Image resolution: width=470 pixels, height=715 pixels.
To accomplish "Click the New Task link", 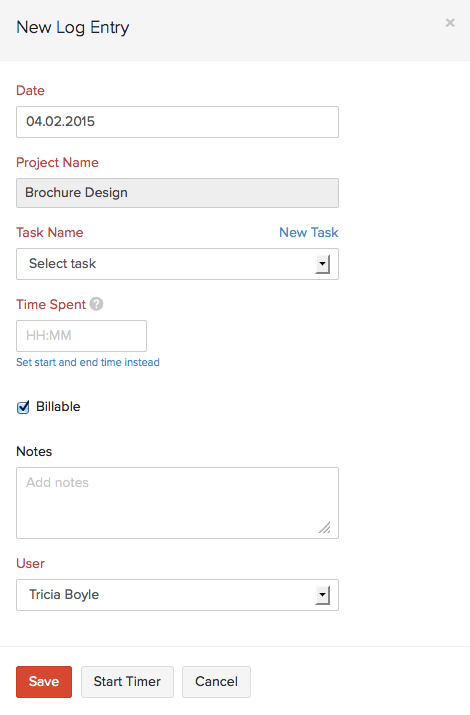I will click(309, 233).
